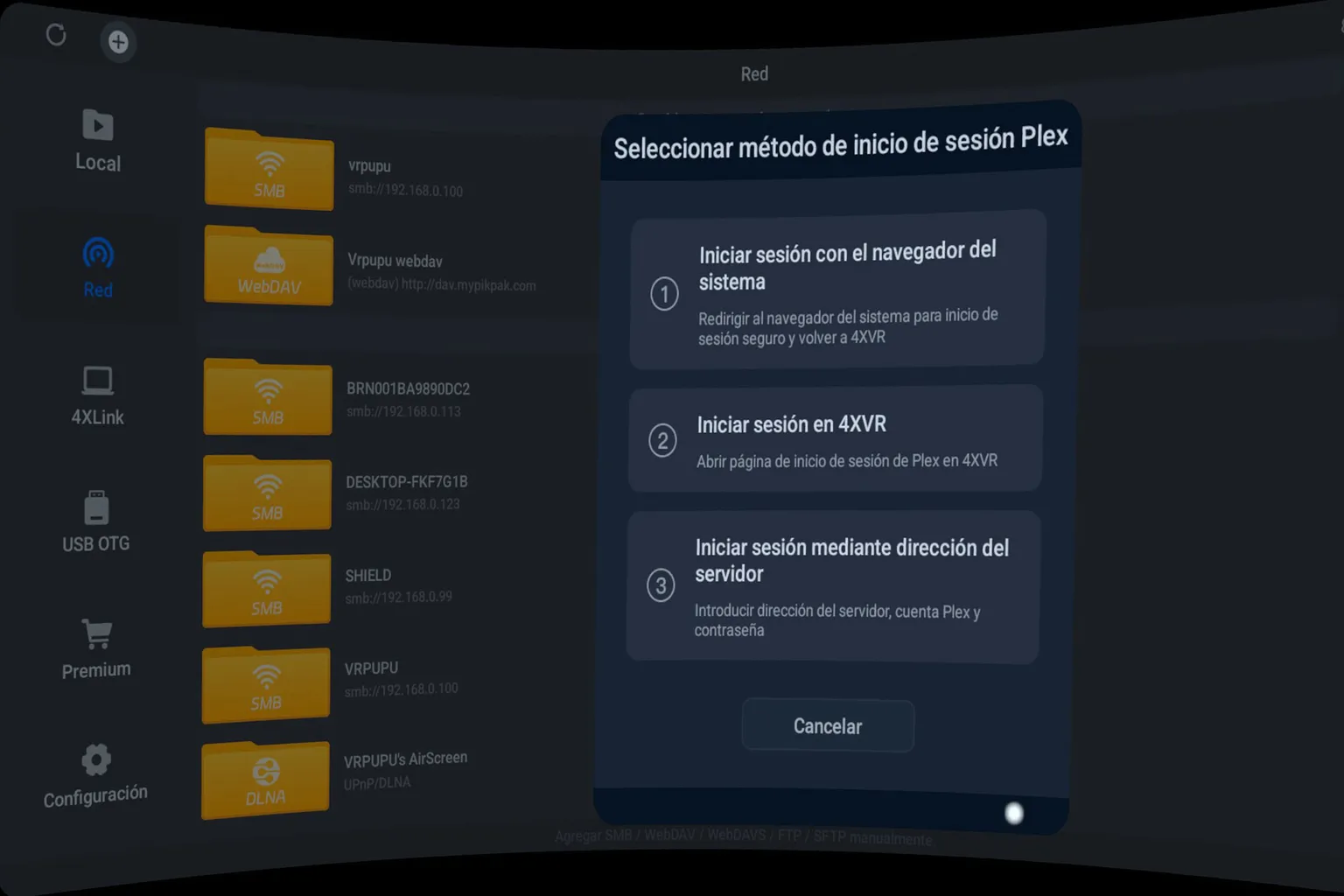Open the AirScreen DLNA folder icon

265,780
